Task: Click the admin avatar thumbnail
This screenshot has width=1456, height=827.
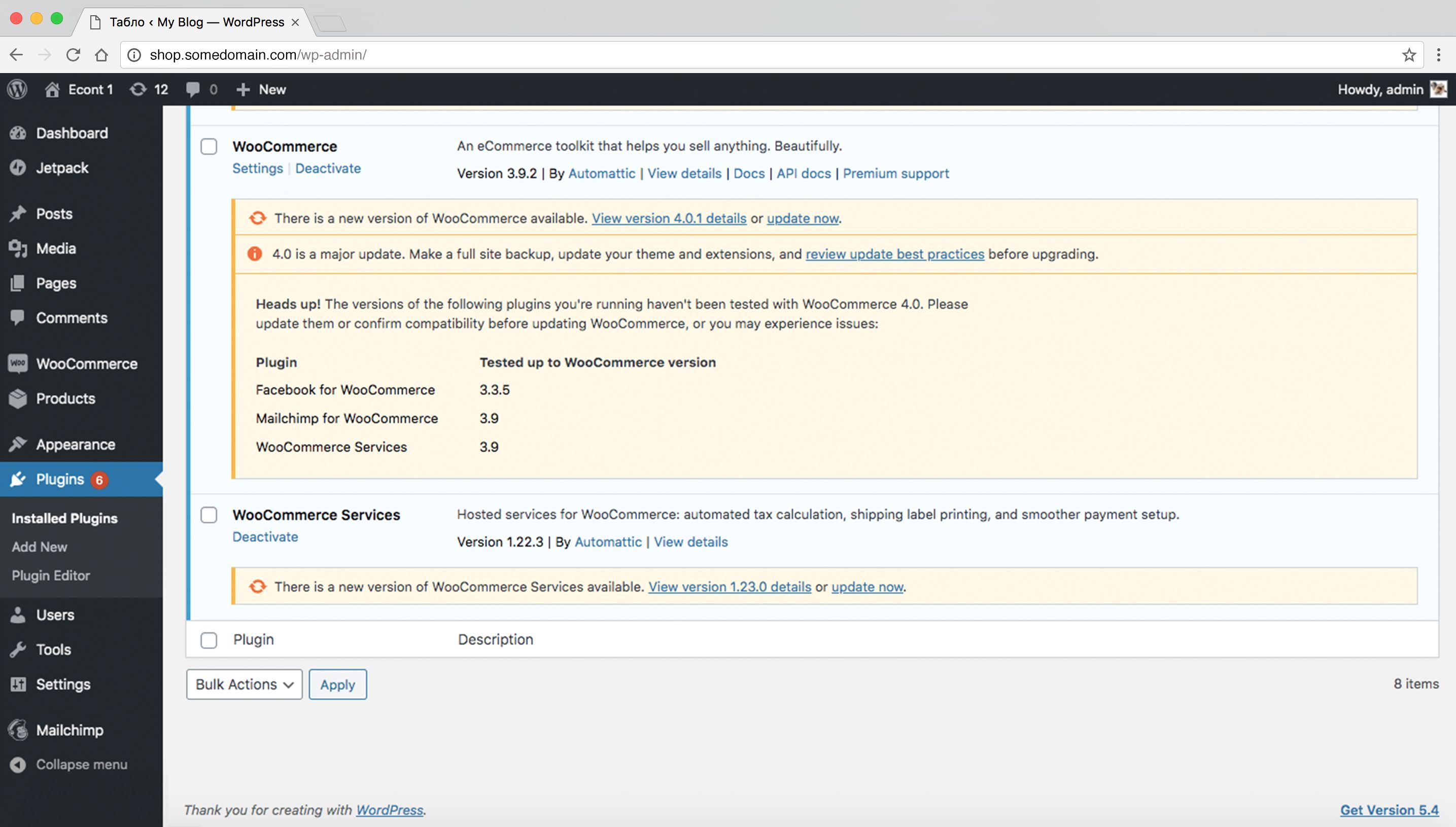Action: 1438,89
